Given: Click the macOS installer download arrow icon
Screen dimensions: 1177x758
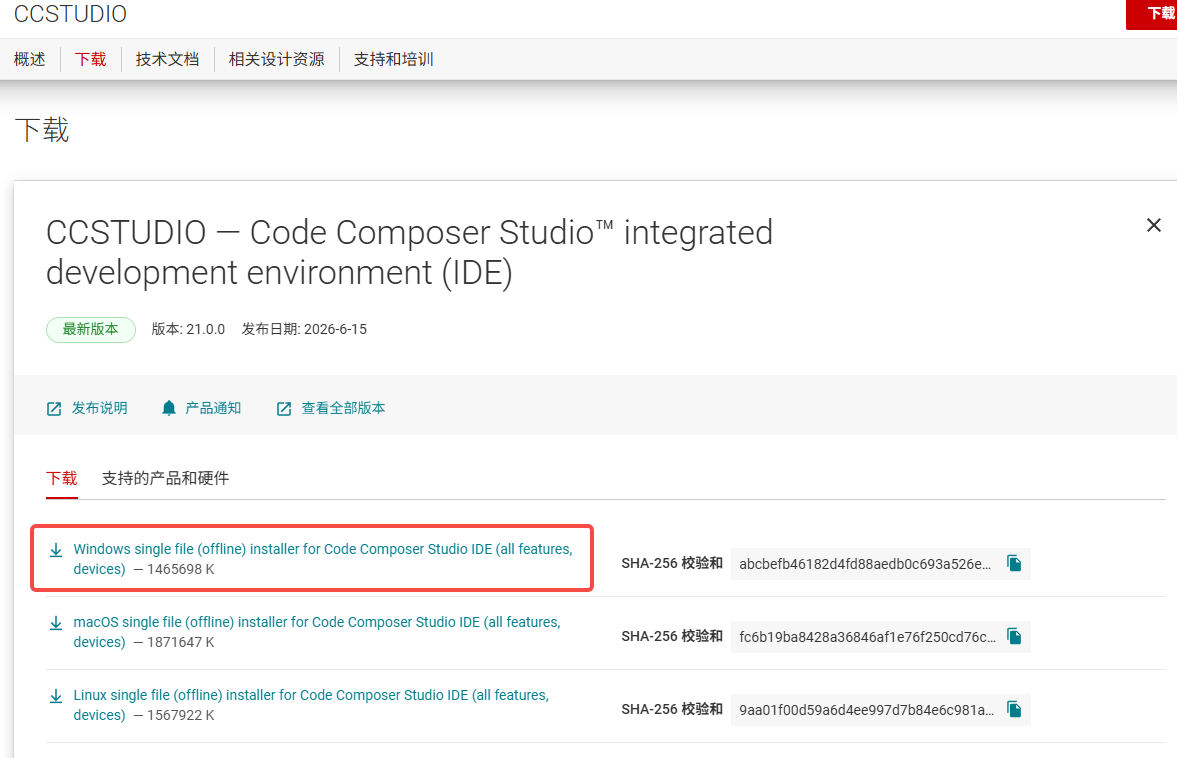Looking at the screenshot, I should tap(56, 624).
